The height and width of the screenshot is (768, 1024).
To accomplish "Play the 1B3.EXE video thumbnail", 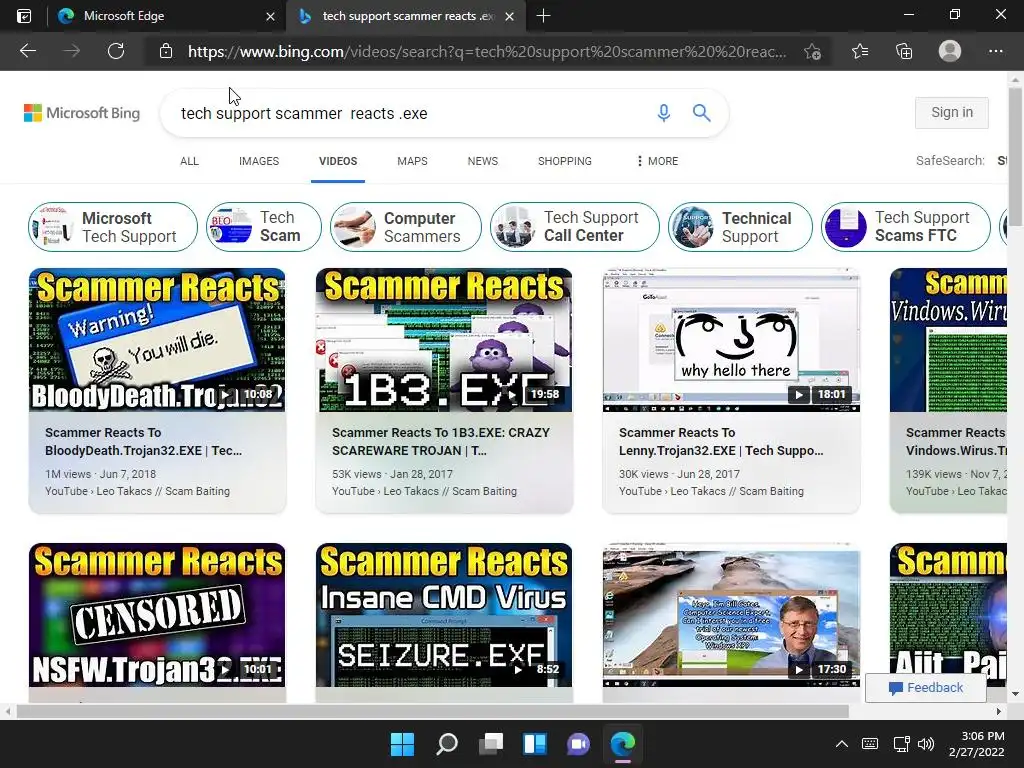I will pos(444,340).
